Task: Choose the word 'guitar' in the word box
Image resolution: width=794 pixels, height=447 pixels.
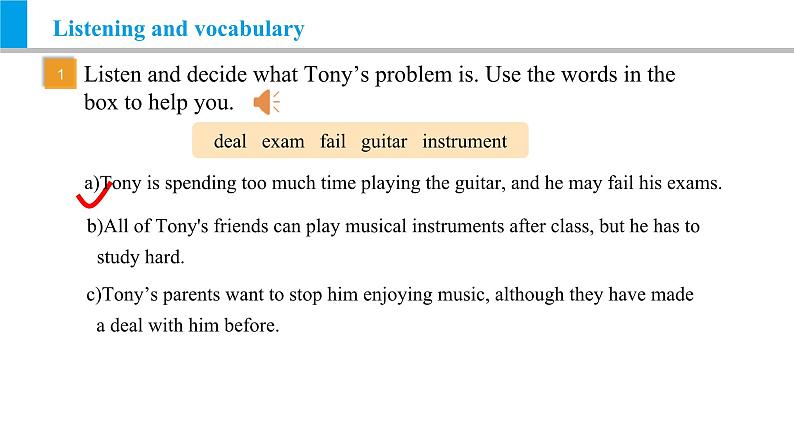Action: [384, 141]
